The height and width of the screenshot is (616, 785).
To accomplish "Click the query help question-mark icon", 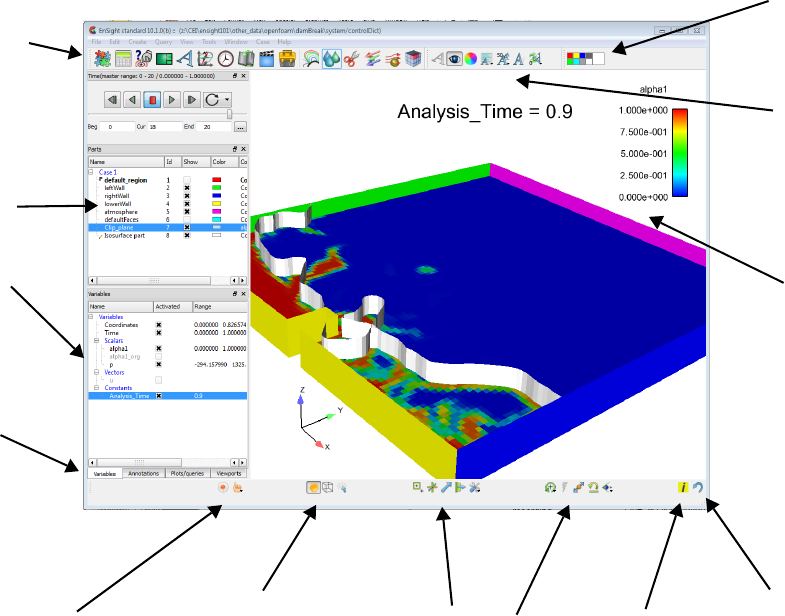I will 143,59.
